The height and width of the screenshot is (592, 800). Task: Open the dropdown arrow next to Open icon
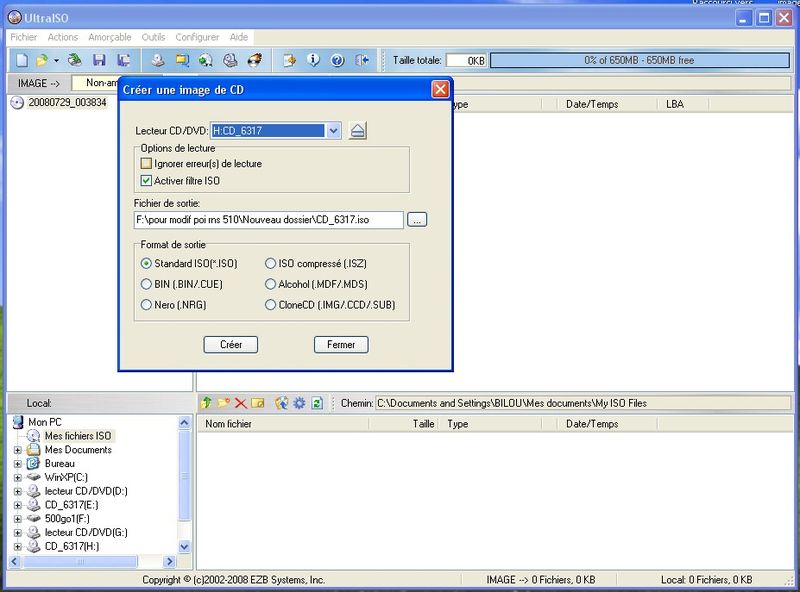pyautogui.click(x=56, y=60)
